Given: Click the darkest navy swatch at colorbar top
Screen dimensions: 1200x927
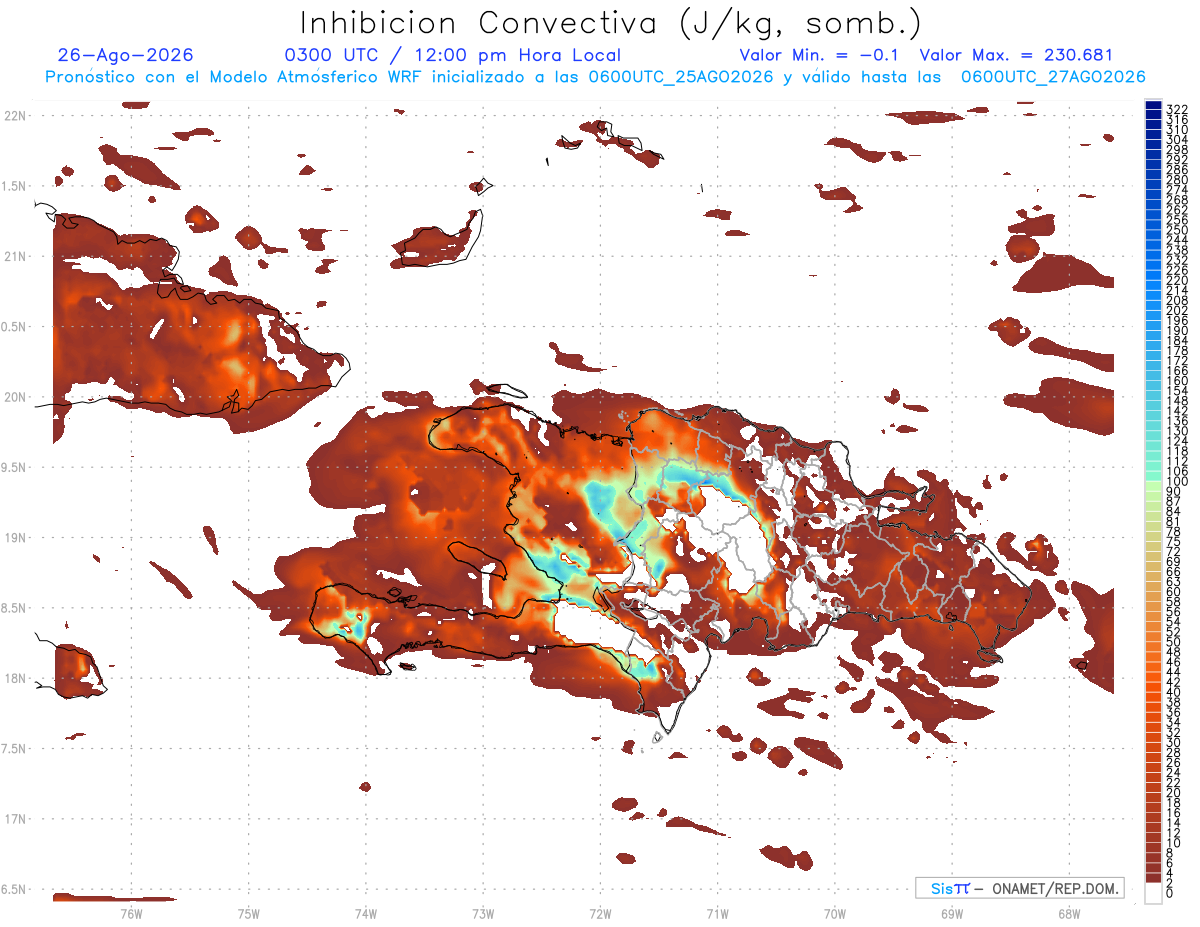Looking at the screenshot, I should click(1153, 106).
